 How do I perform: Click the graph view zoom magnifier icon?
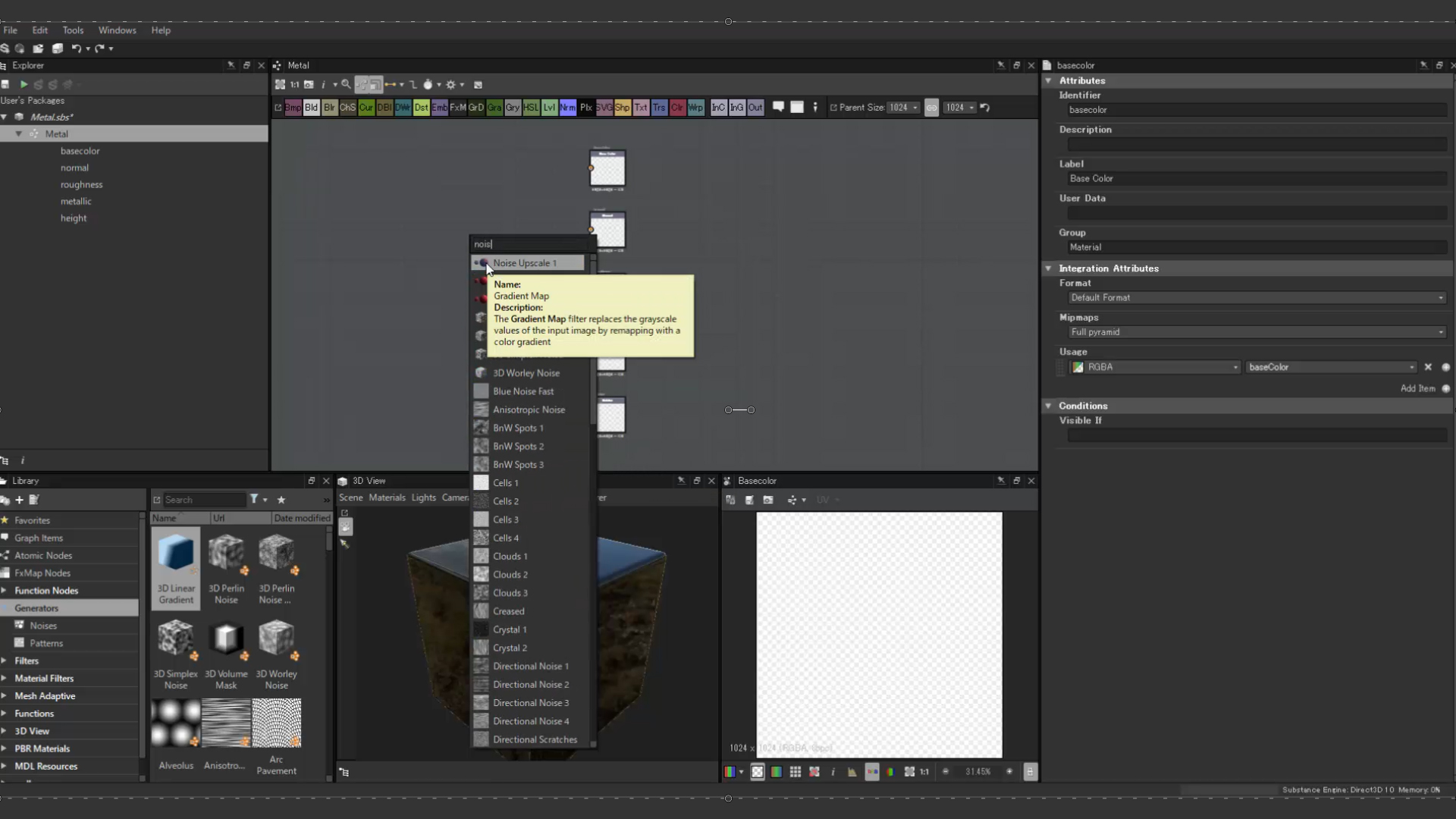tap(346, 85)
